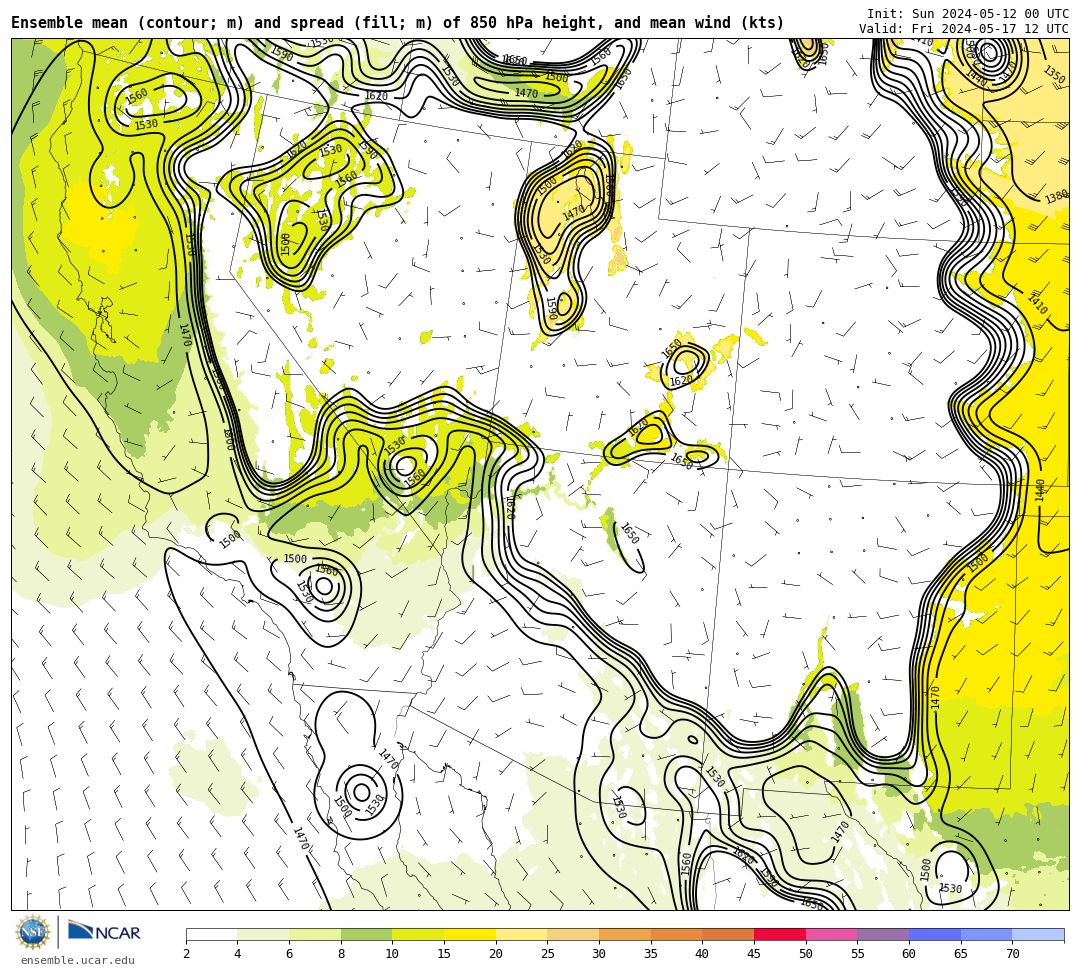Click the '1410' contour label on the right side
The height and width of the screenshot is (973, 1080).
(1037, 304)
